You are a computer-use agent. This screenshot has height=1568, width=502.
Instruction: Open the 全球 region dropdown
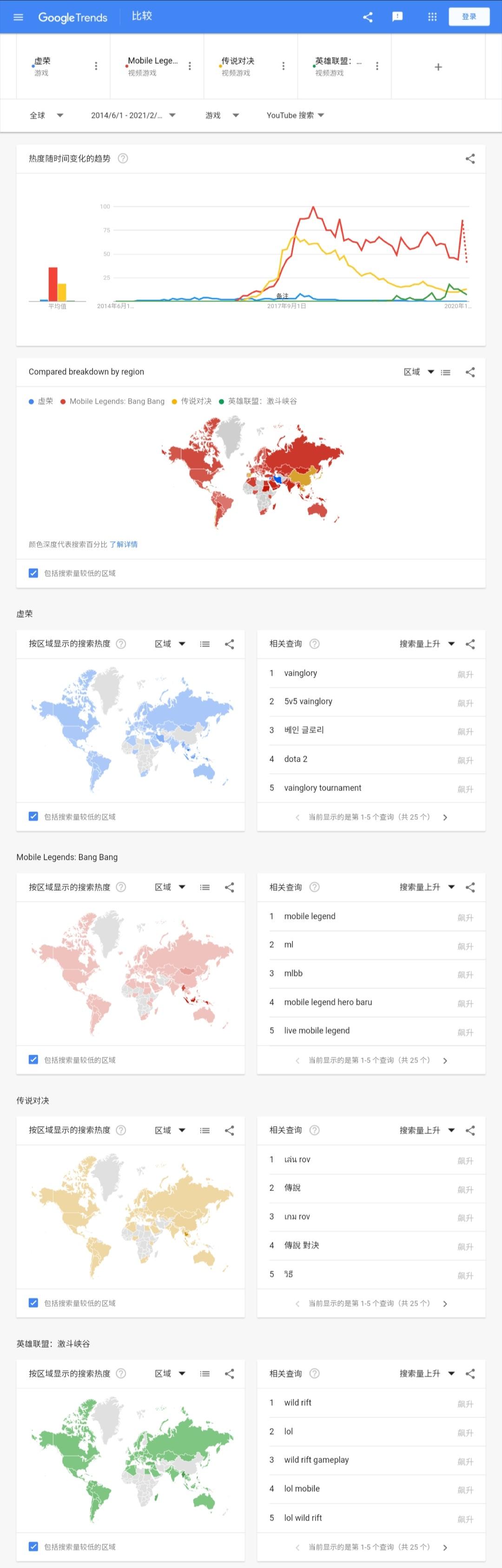(47, 115)
